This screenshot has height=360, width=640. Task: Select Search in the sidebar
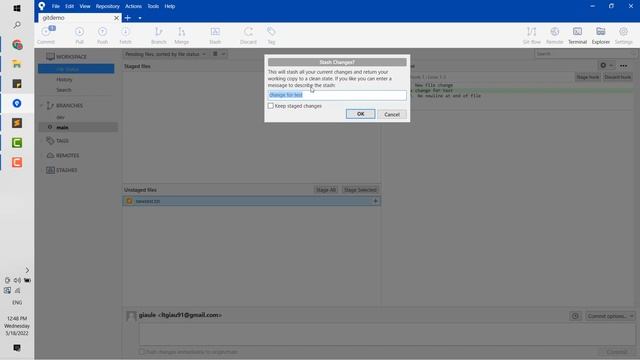coord(64,90)
